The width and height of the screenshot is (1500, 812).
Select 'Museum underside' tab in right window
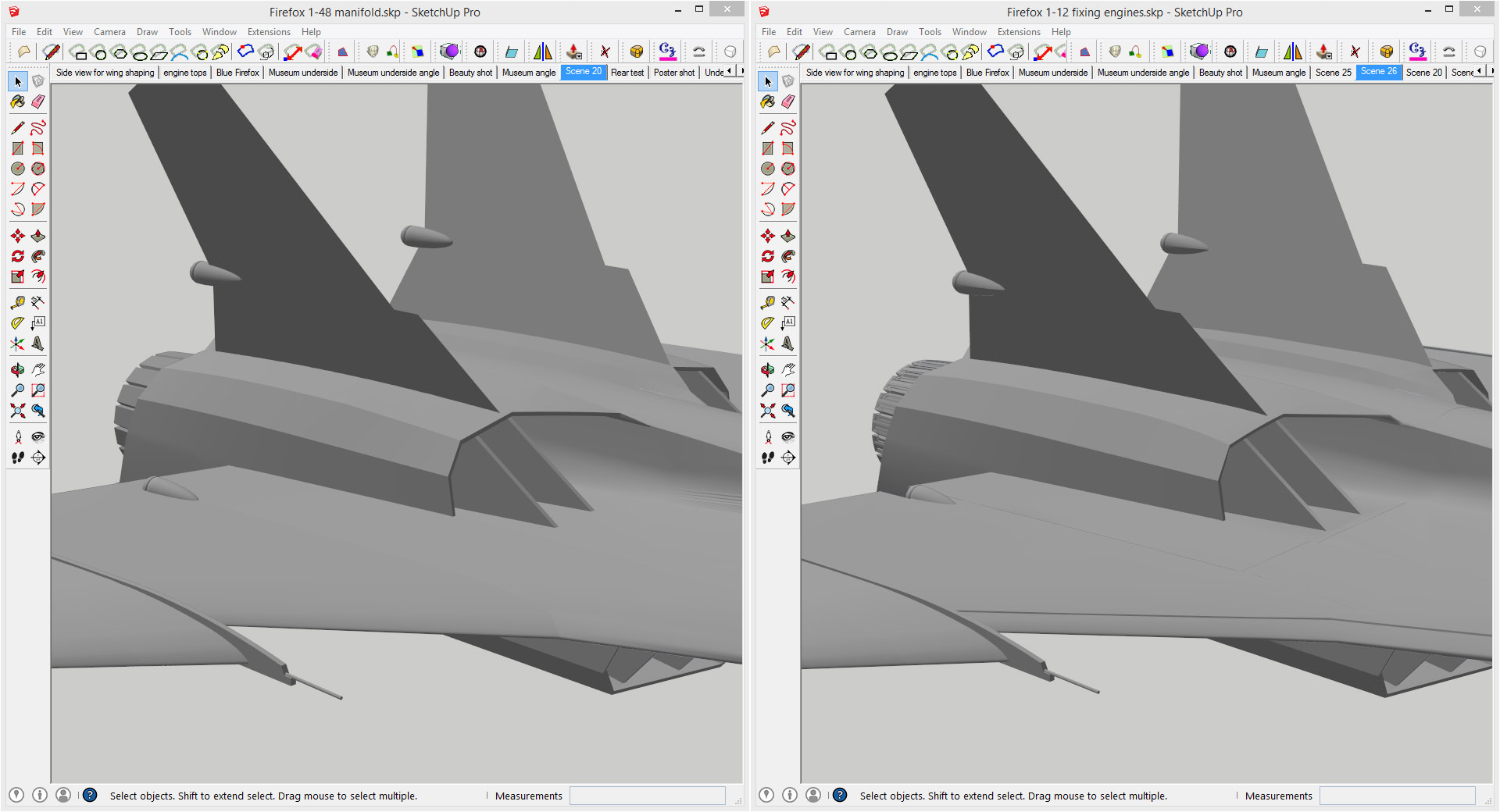click(1053, 73)
